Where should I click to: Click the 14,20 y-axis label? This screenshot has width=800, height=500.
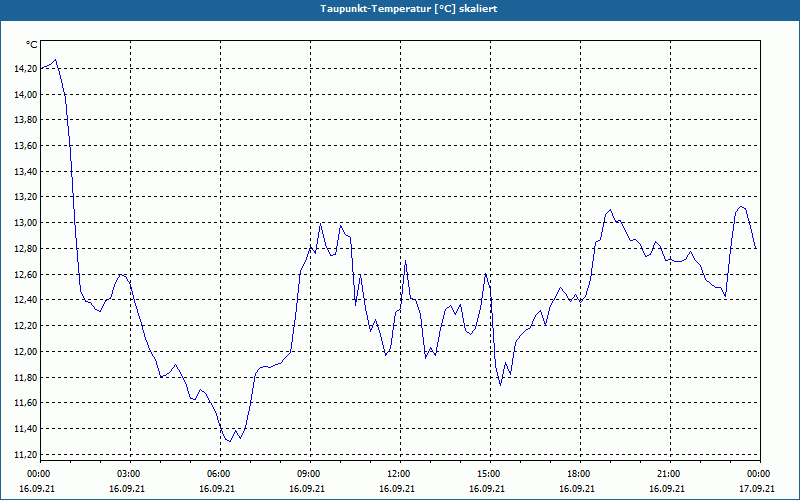point(26,69)
